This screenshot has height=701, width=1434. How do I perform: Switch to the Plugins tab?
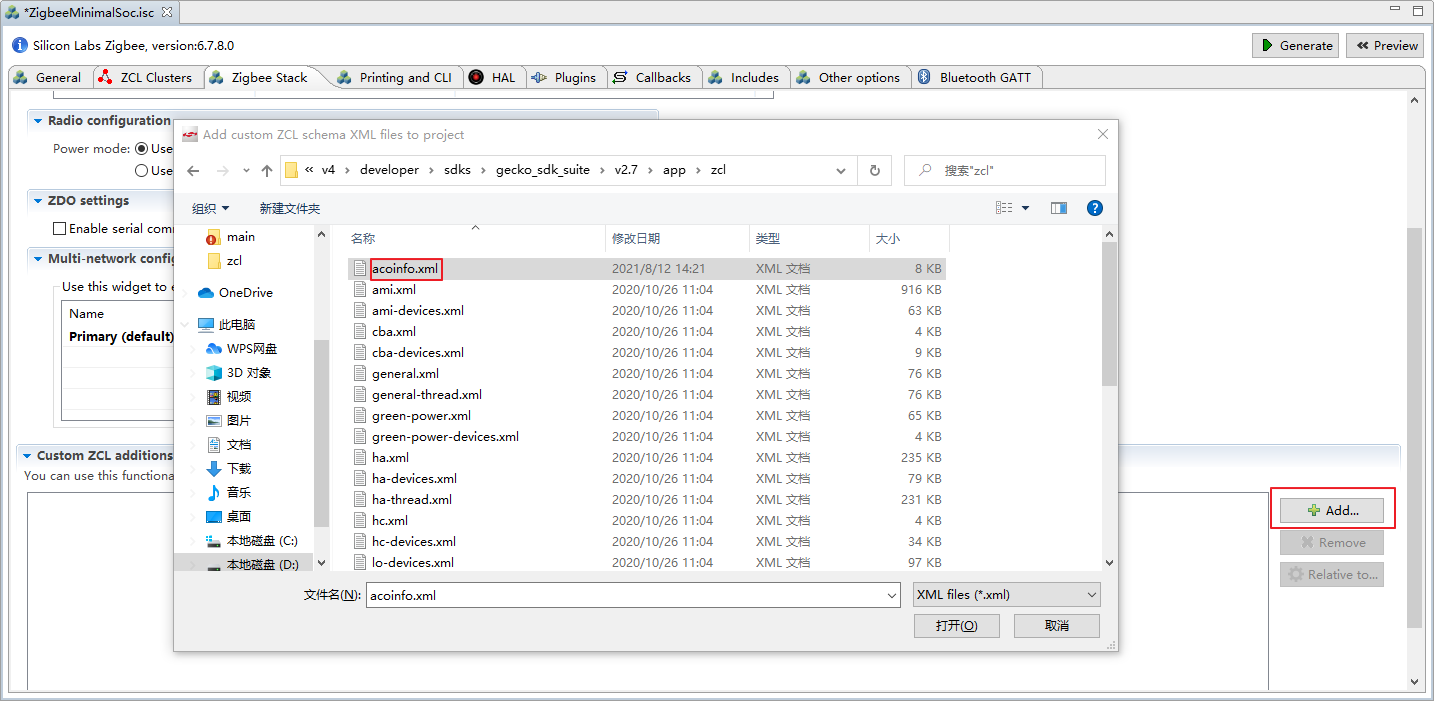[x=565, y=78]
